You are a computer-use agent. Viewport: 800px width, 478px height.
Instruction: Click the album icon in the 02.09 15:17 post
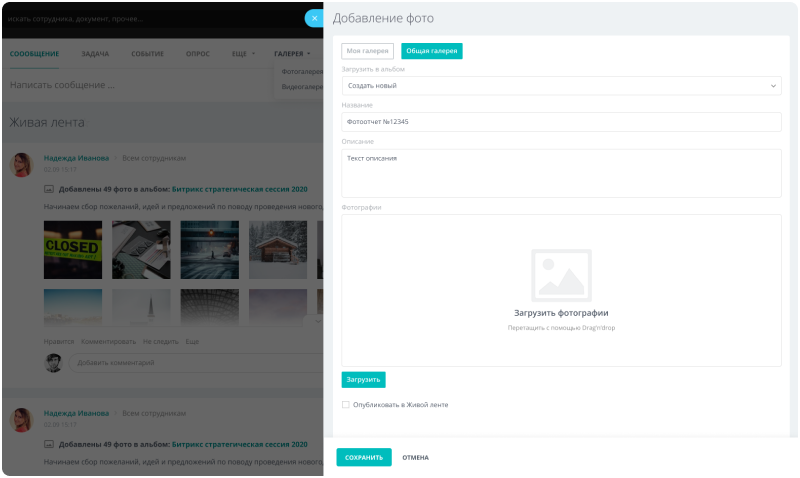48,189
